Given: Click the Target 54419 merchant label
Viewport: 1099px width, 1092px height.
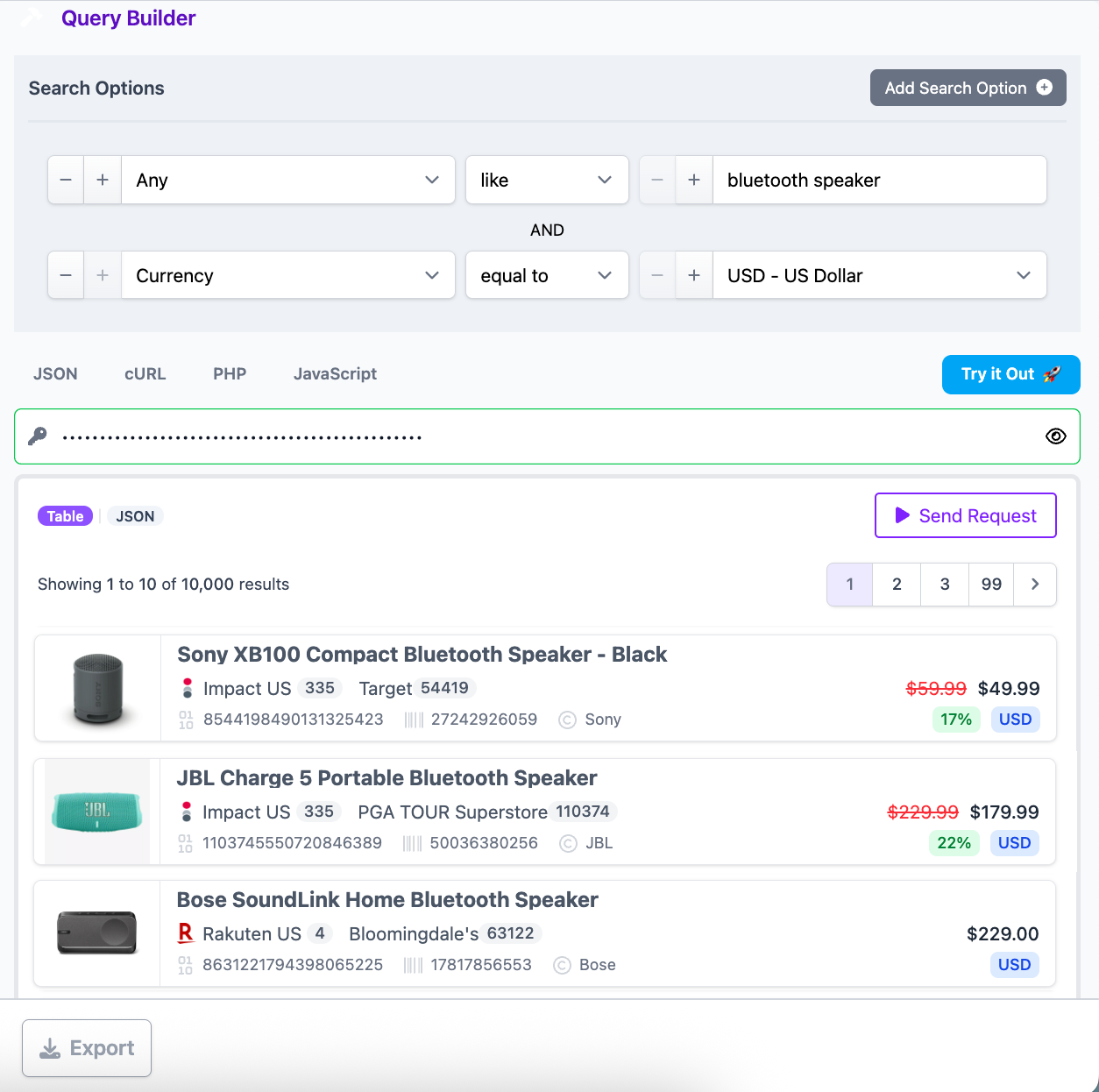Looking at the screenshot, I should [x=417, y=688].
